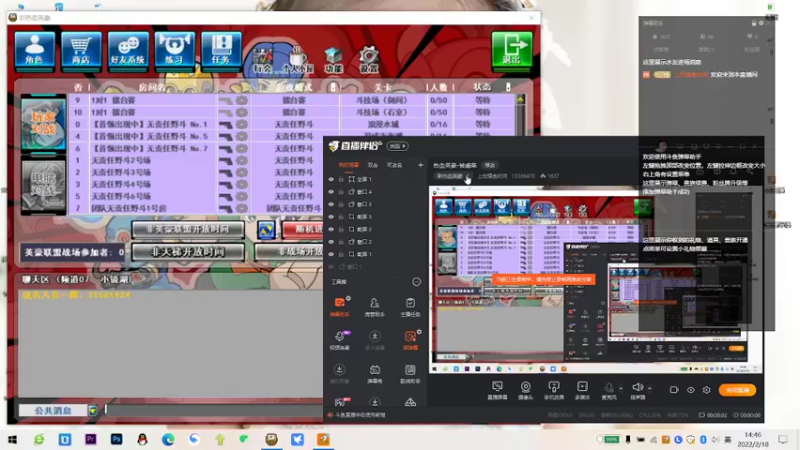Open the 好友系统 friends system
800x450 pixels.
[128, 50]
